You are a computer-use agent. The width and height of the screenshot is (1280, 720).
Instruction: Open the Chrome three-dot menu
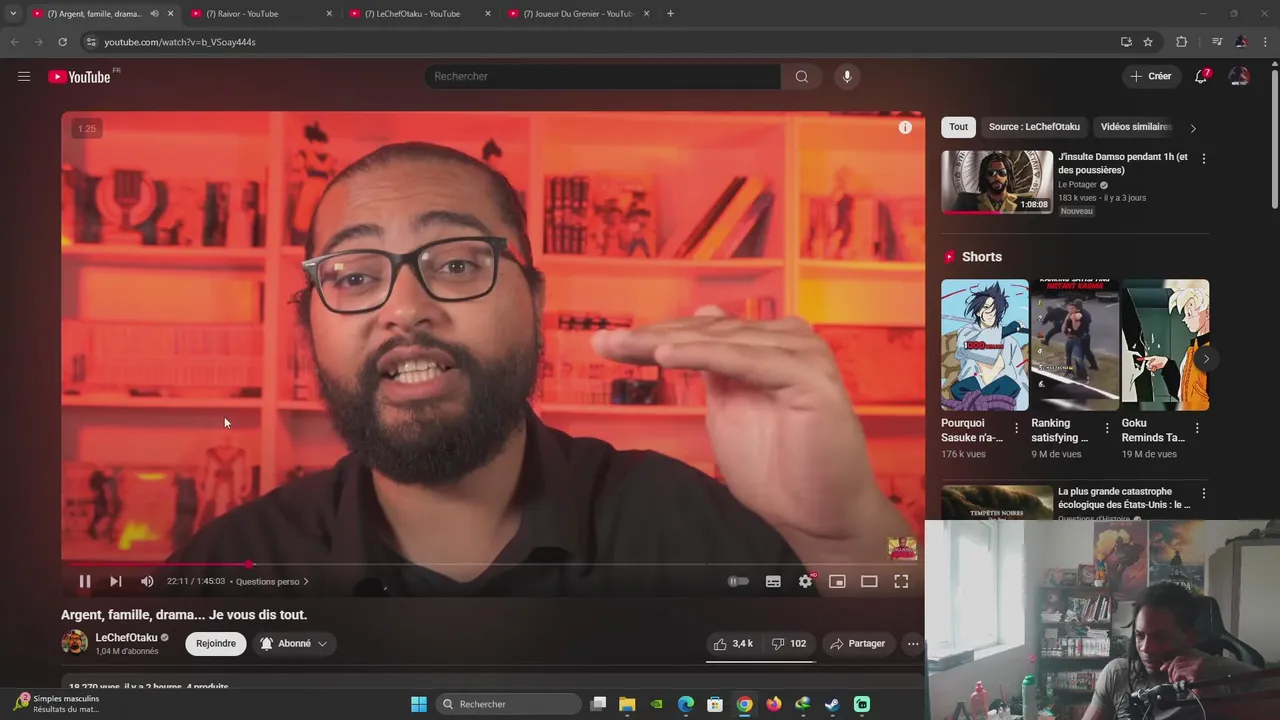coord(1266,42)
